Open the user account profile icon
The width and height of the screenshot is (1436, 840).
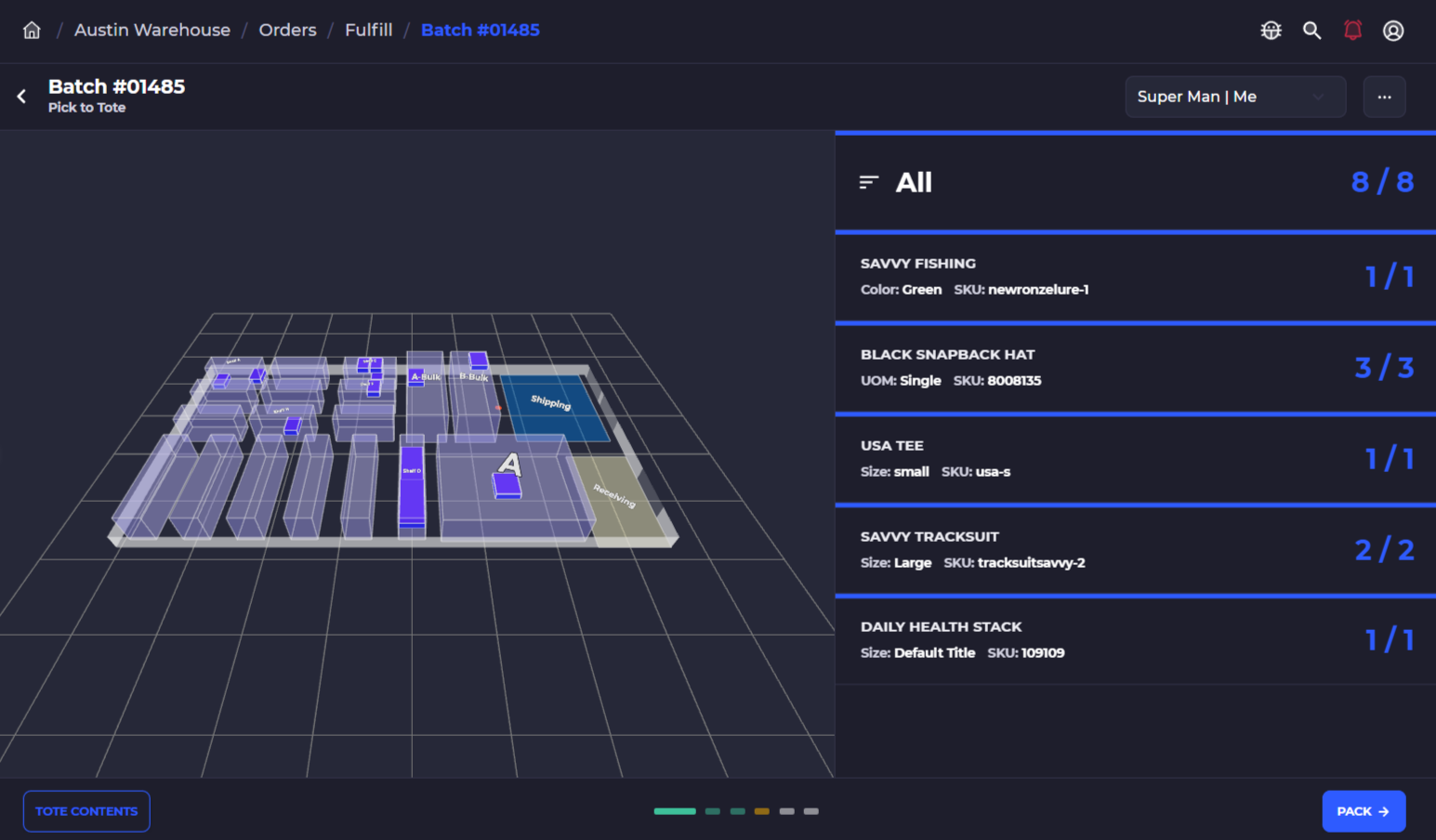click(x=1393, y=31)
